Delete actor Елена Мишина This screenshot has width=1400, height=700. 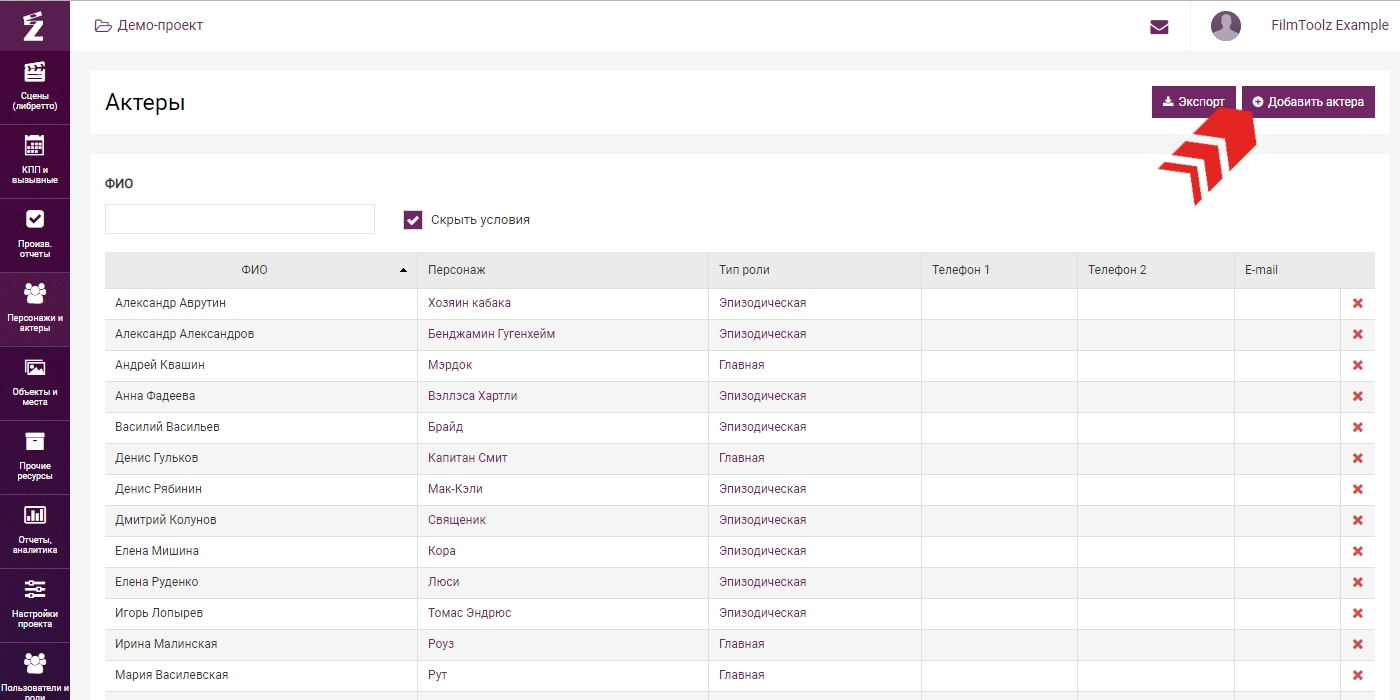click(x=1357, y=551)
